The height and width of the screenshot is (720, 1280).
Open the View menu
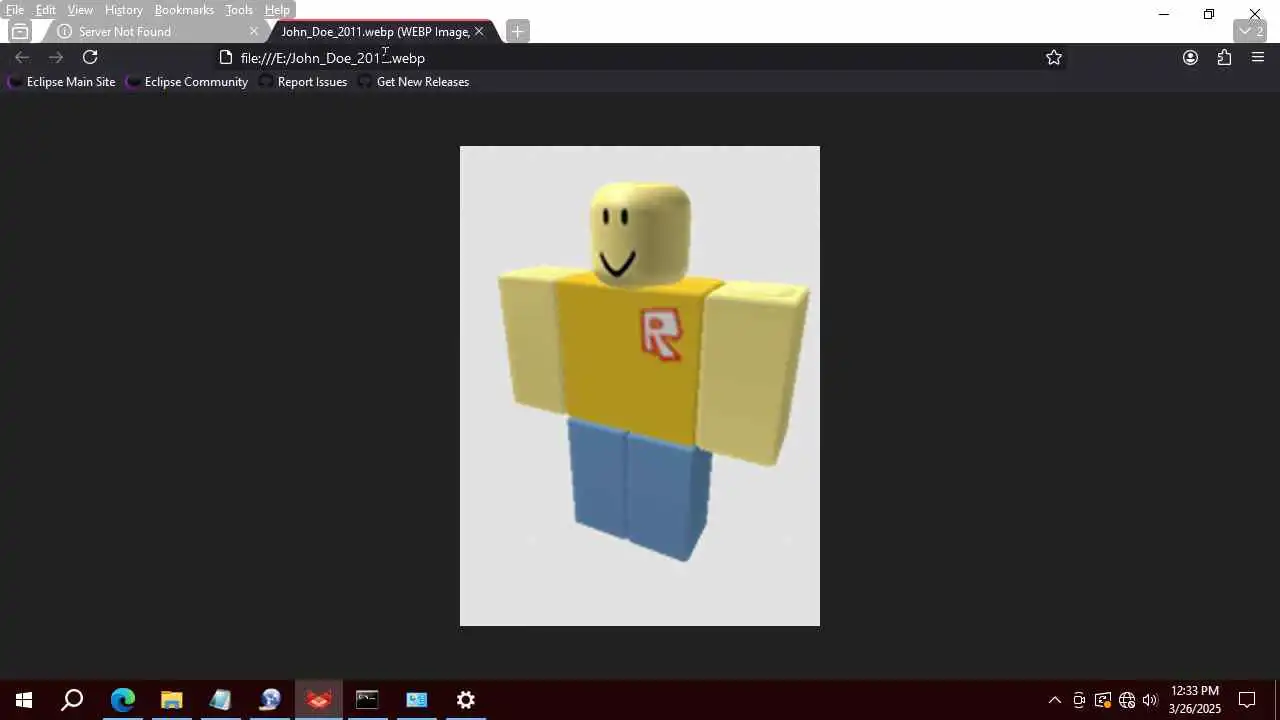[x=80, y=10]
